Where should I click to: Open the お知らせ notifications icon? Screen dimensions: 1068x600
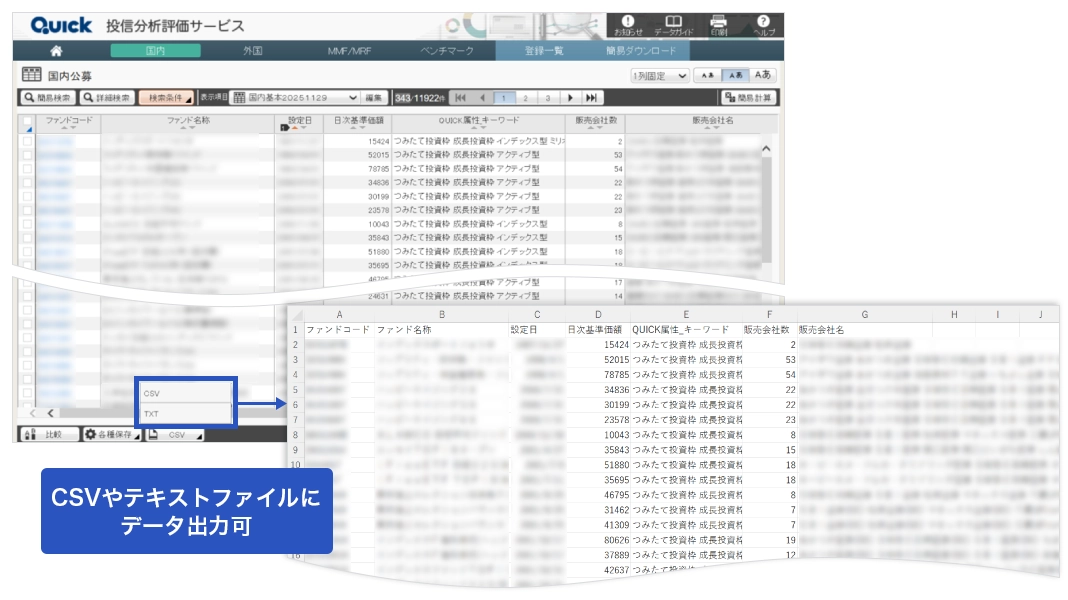point(627,25)
